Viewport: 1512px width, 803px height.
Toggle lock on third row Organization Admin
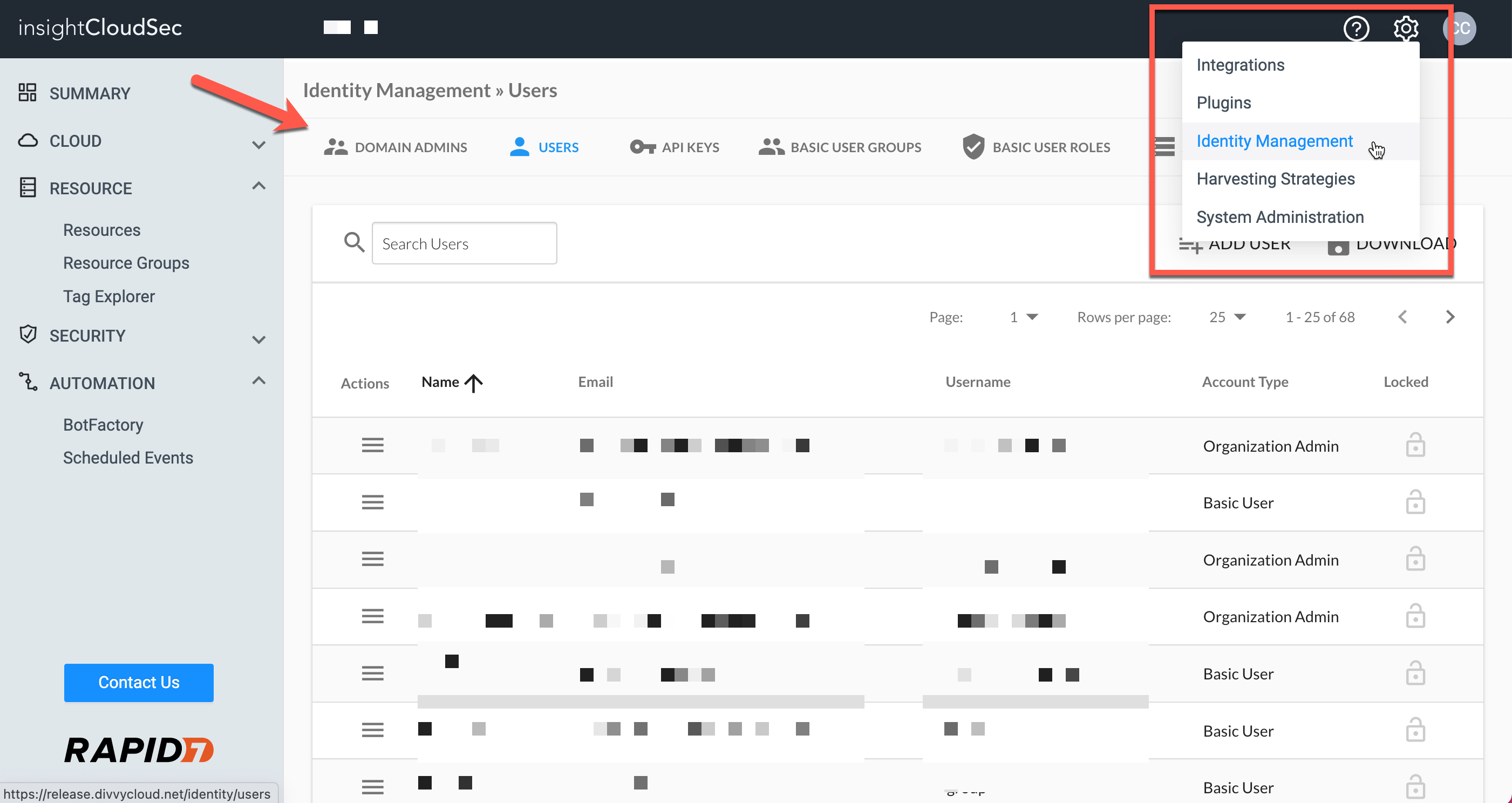pos(1415,560)
